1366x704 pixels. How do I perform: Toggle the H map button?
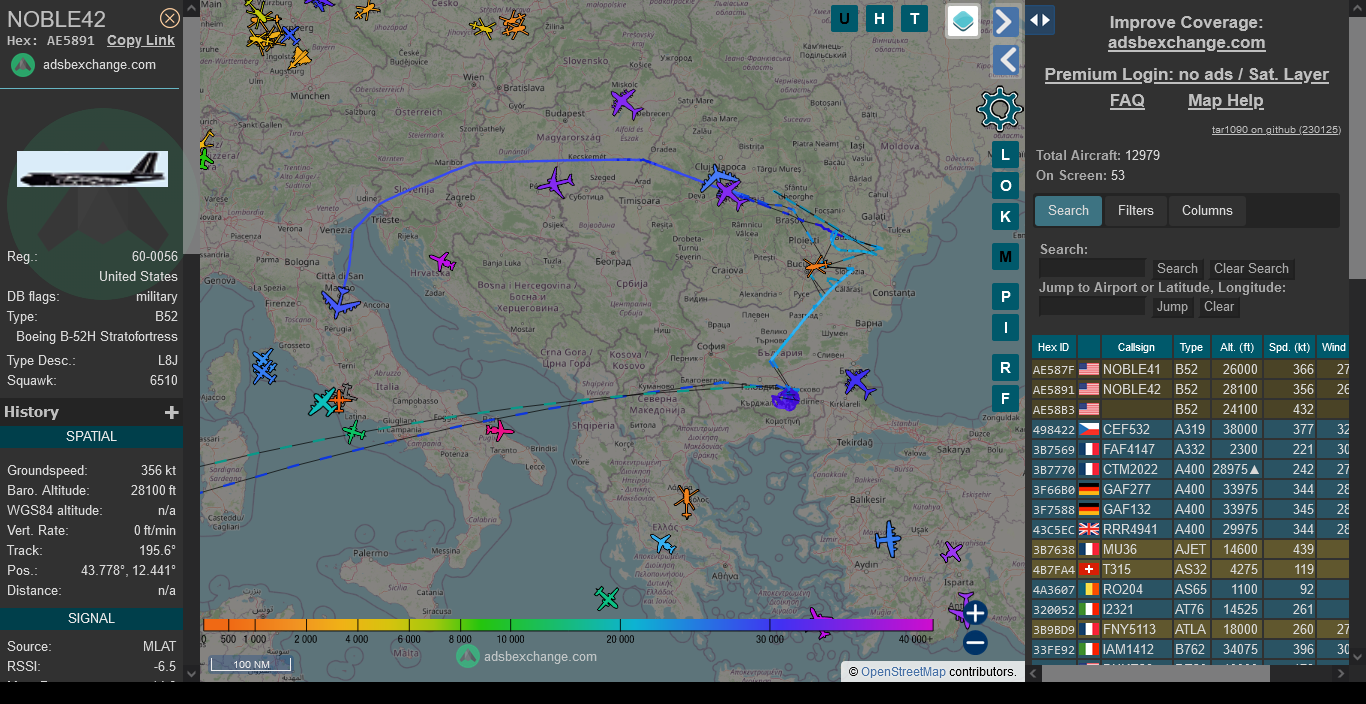(880, 18)
